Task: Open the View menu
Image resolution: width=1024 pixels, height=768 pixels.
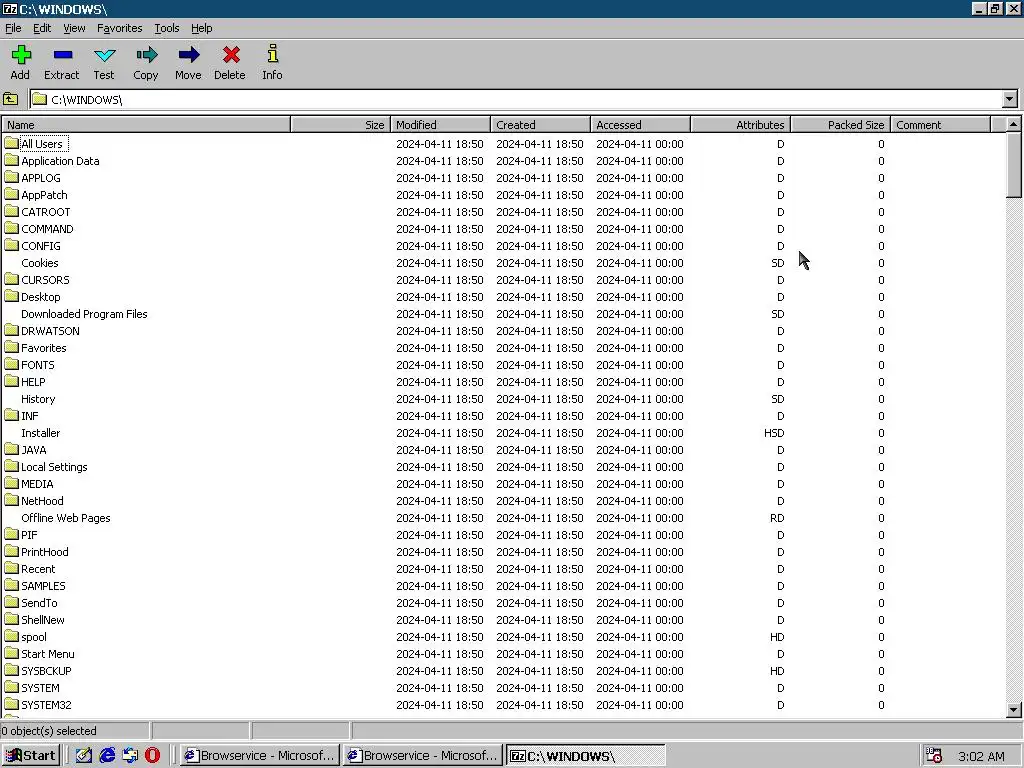Action: [74, 28]
